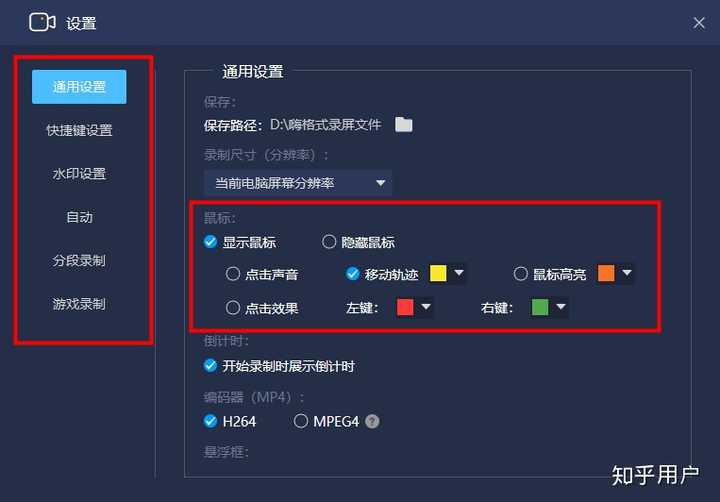The image size is (720, 502).
Task: Open the 当前电脑屏幕分辨率 dropdown
Action: click(298, 183)
